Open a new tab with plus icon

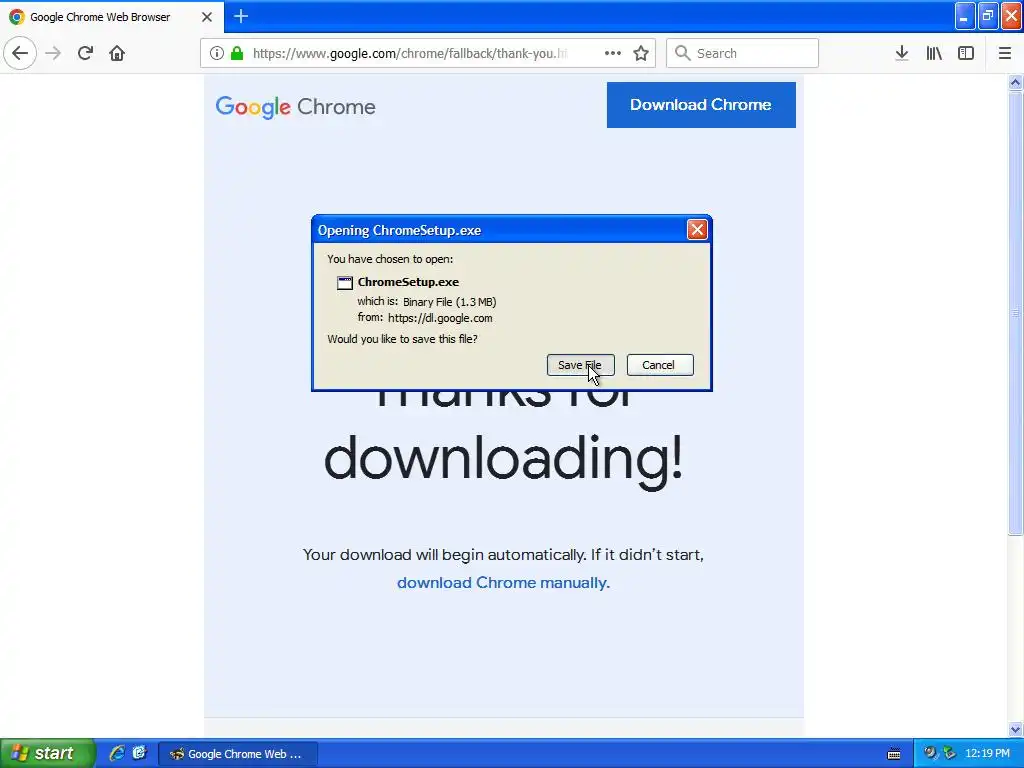[241, 16]
